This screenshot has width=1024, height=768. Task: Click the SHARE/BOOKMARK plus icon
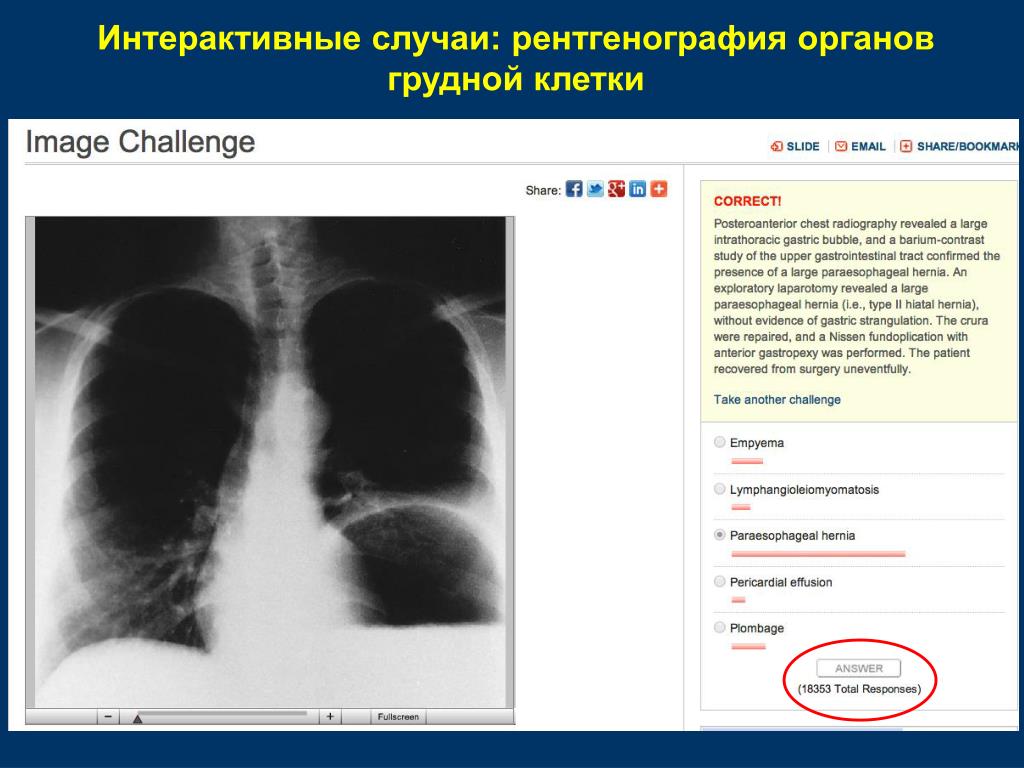[x=906, y=146]
